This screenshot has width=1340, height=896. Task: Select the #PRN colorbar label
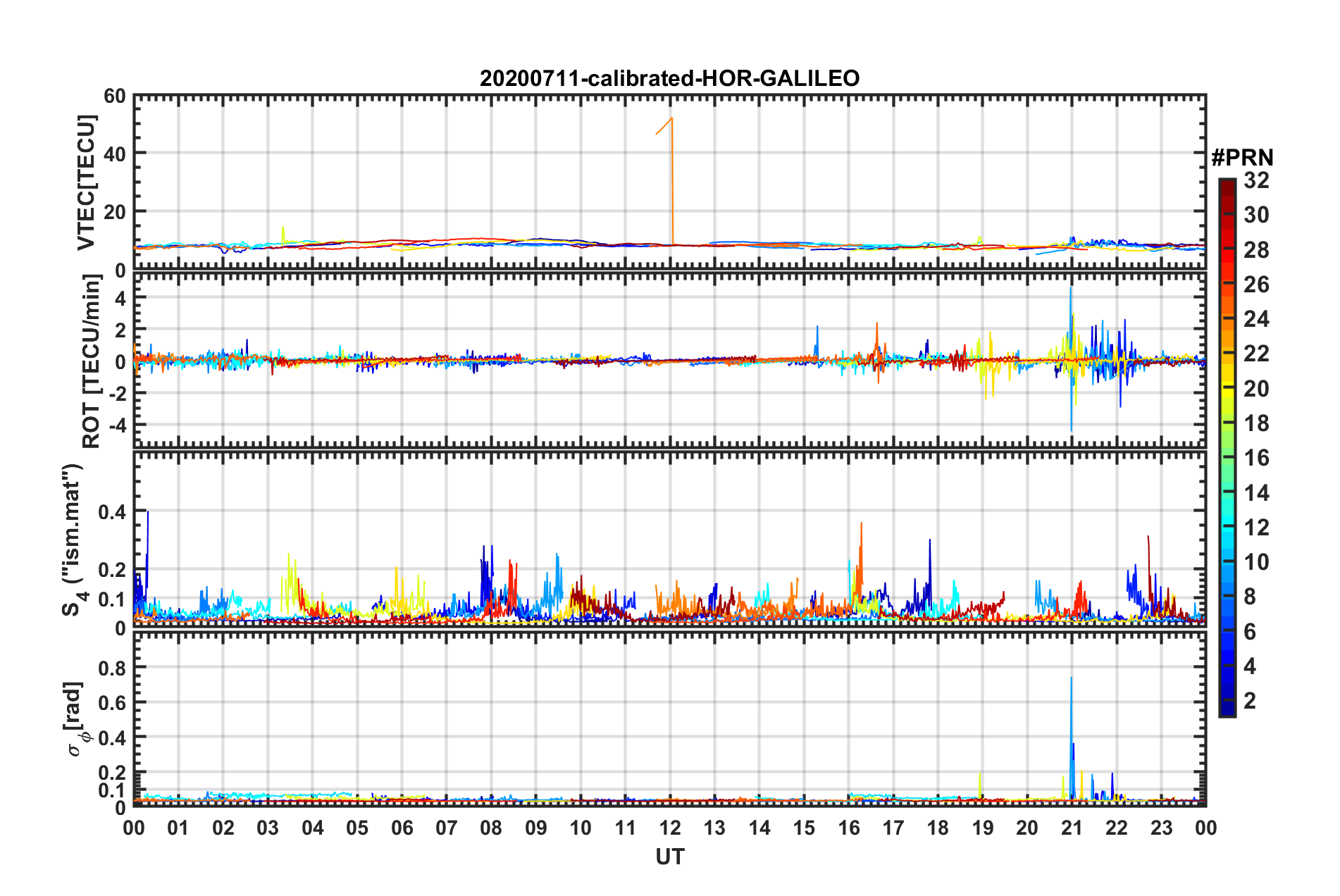click(1242, 157)
